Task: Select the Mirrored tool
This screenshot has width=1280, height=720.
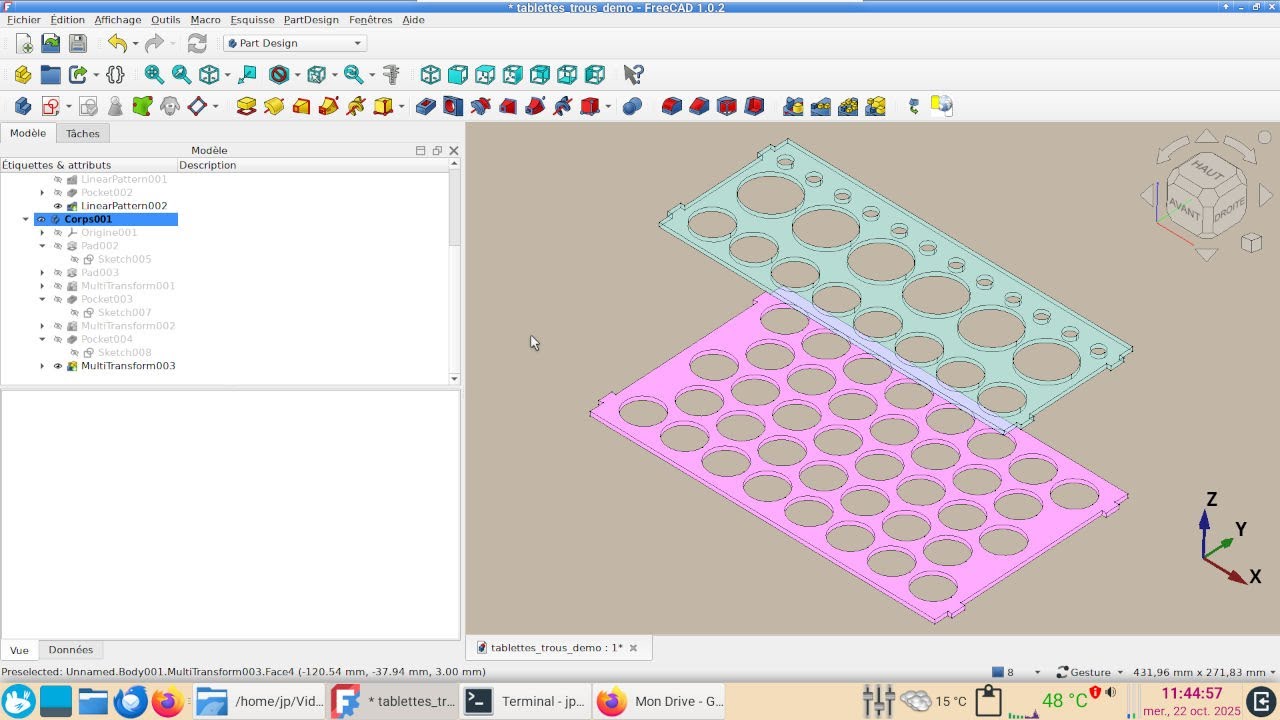Action: tap(794, 106)
